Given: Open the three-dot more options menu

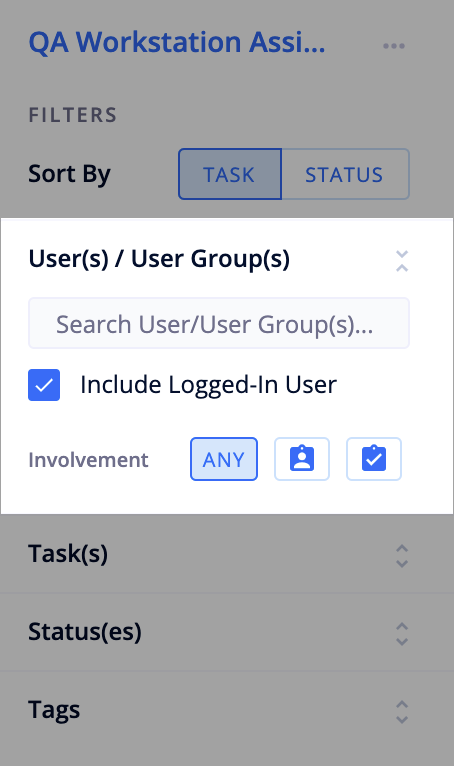Looking at the screenshot, I should 393,46.
